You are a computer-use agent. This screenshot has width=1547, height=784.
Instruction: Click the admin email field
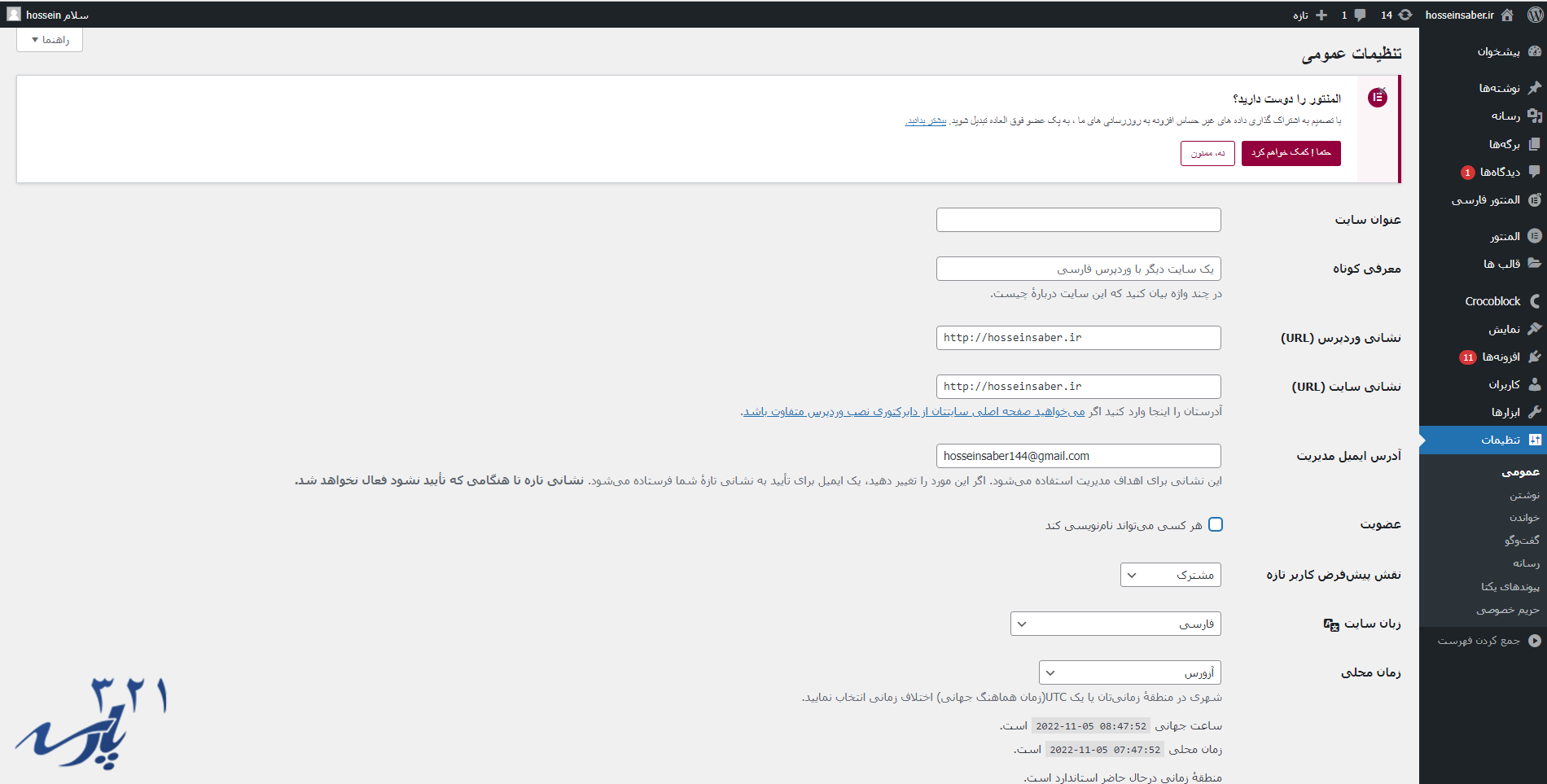1079,456
